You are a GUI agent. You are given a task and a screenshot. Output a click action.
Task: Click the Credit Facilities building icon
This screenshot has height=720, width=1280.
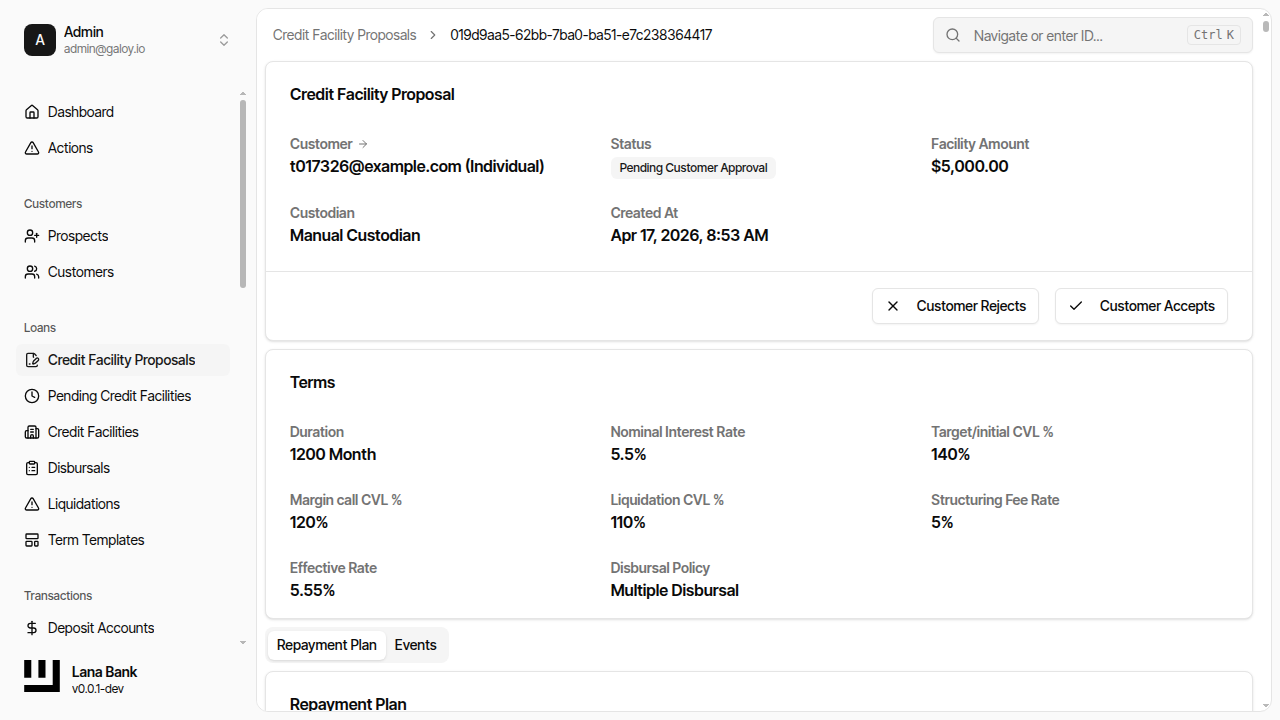pos(32,432)
